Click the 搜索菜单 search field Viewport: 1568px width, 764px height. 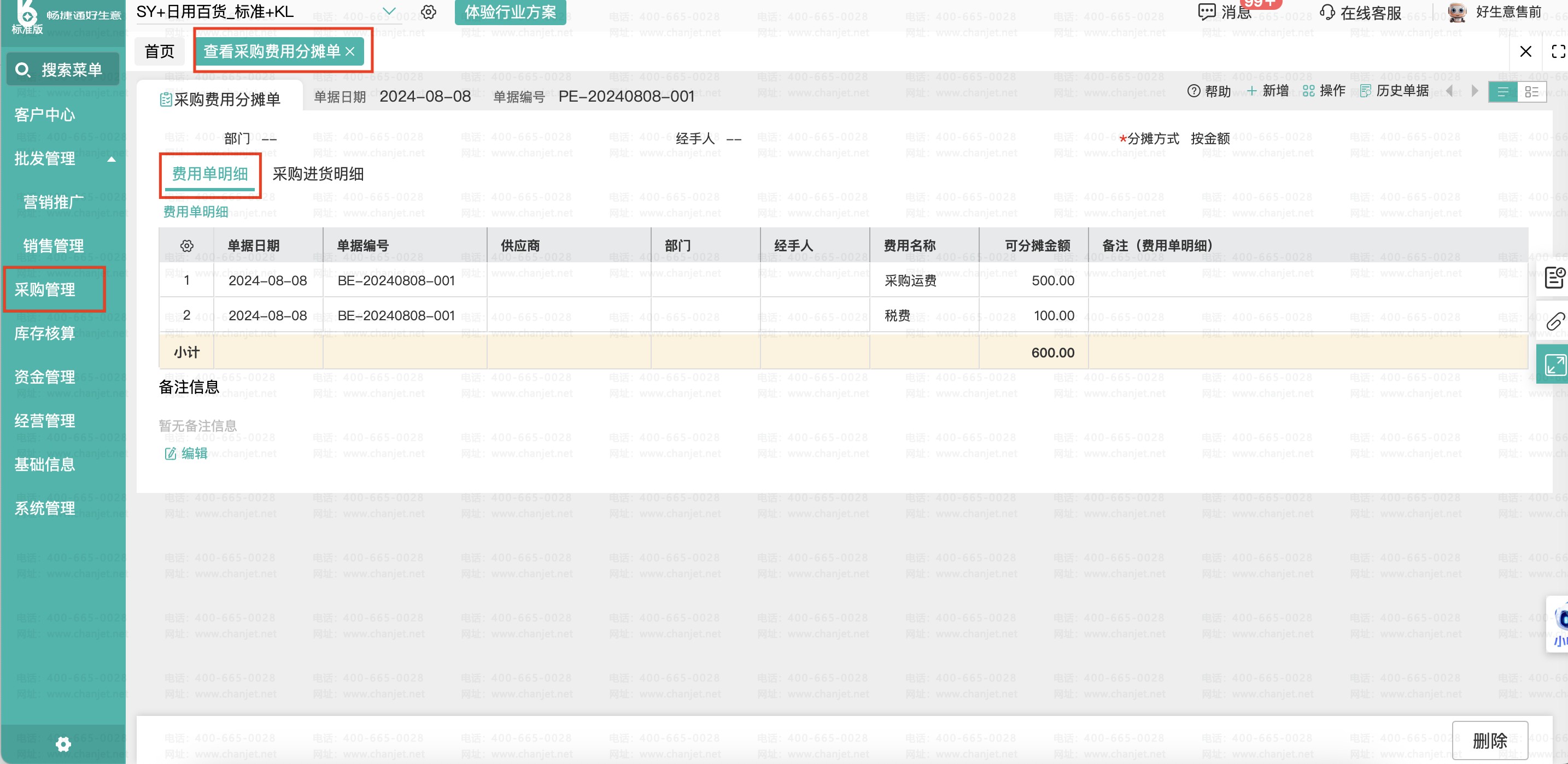coord(63,69)
